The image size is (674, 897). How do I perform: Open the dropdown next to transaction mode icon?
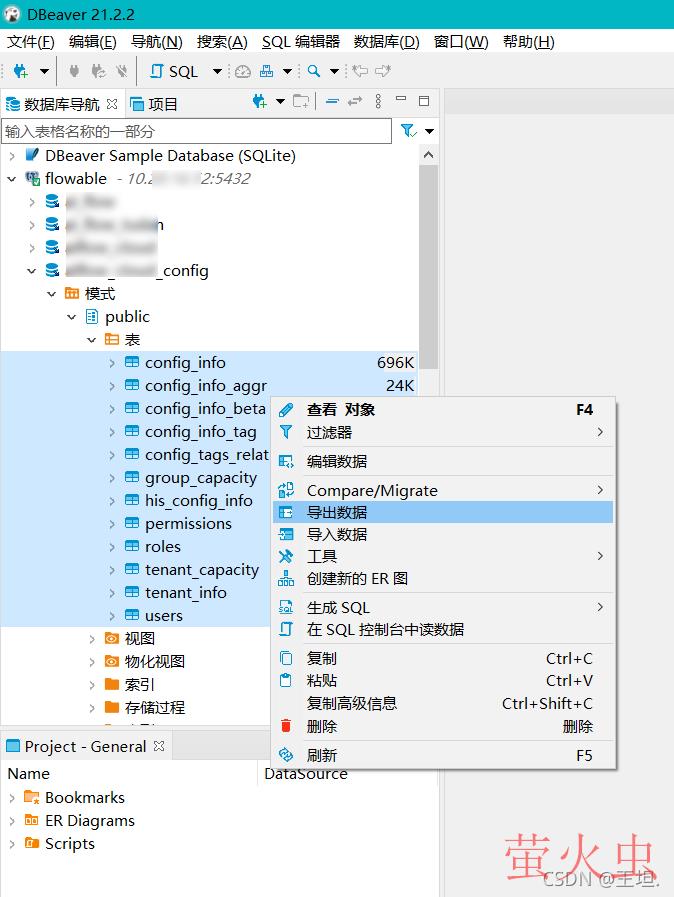click(x=288, y=72)
